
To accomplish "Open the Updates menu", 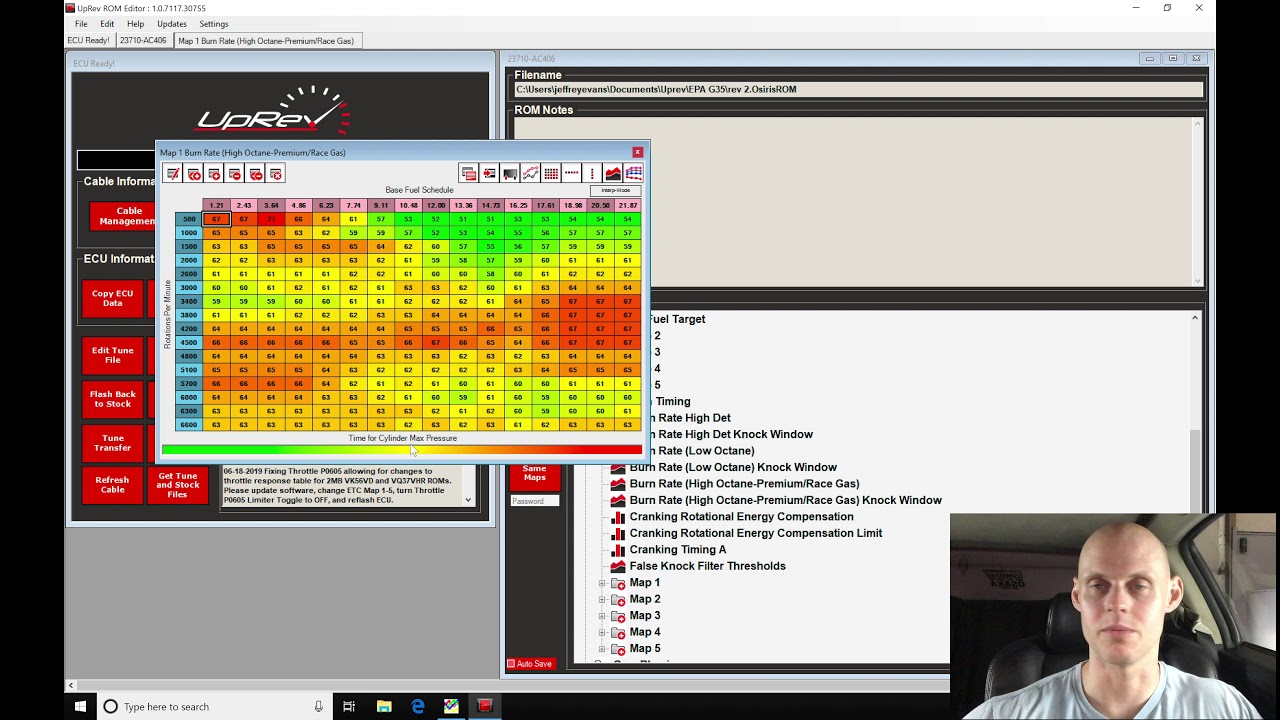I will pos(172,24).
